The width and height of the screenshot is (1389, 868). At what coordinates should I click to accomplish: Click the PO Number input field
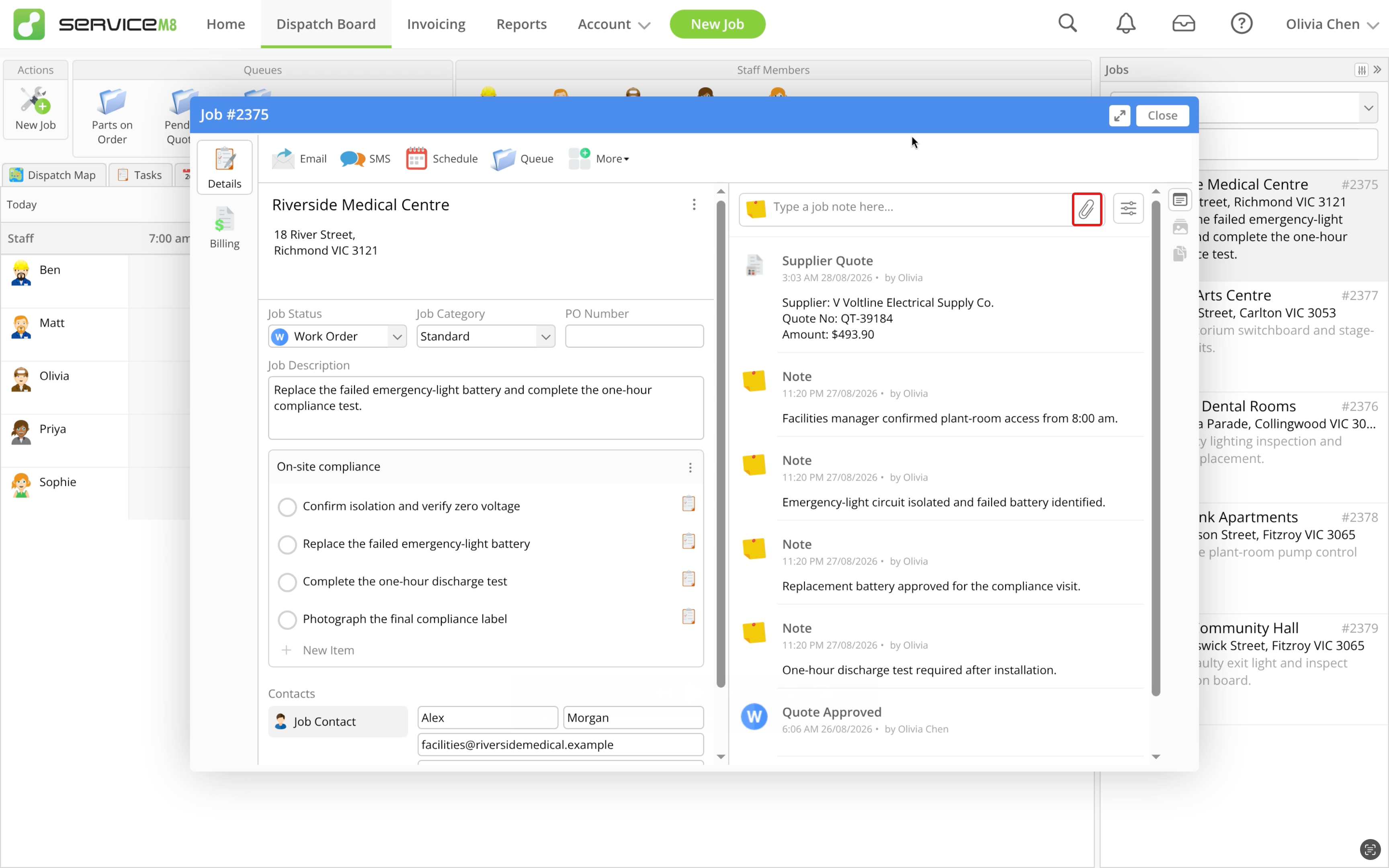click(634, 336)
